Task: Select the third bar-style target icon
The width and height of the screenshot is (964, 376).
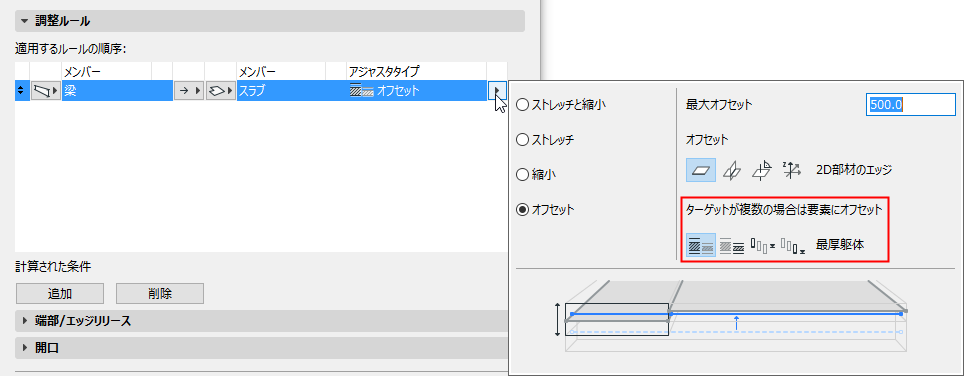Action: pyautogui.click(x=762, y=245)
